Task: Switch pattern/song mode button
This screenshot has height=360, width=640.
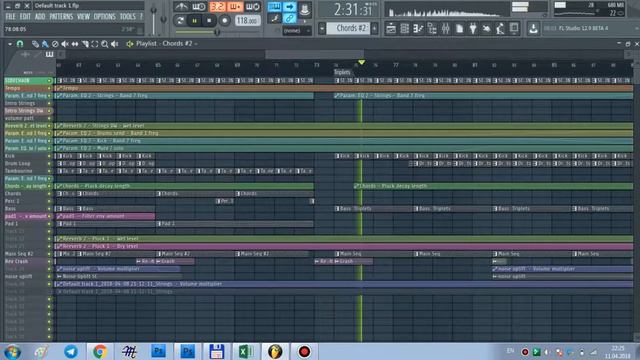Action: click(180, 20)
